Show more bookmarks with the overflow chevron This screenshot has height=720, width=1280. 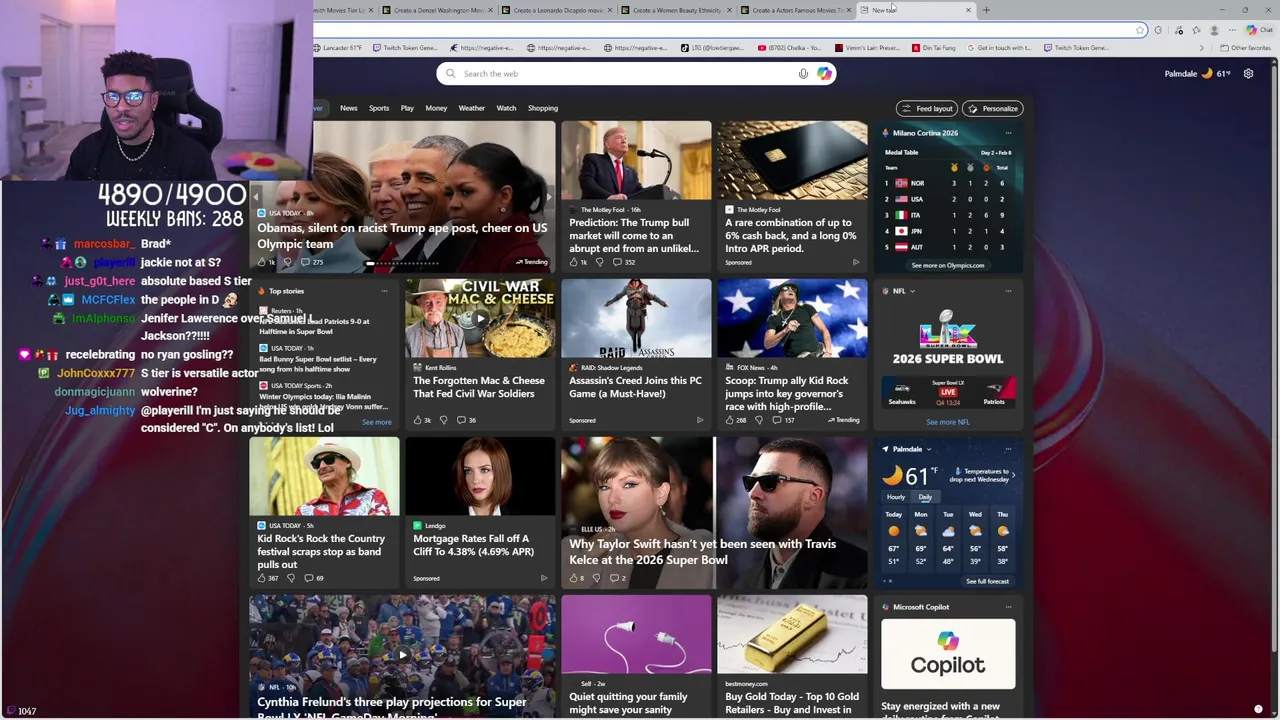click(x=1202, y=48)
